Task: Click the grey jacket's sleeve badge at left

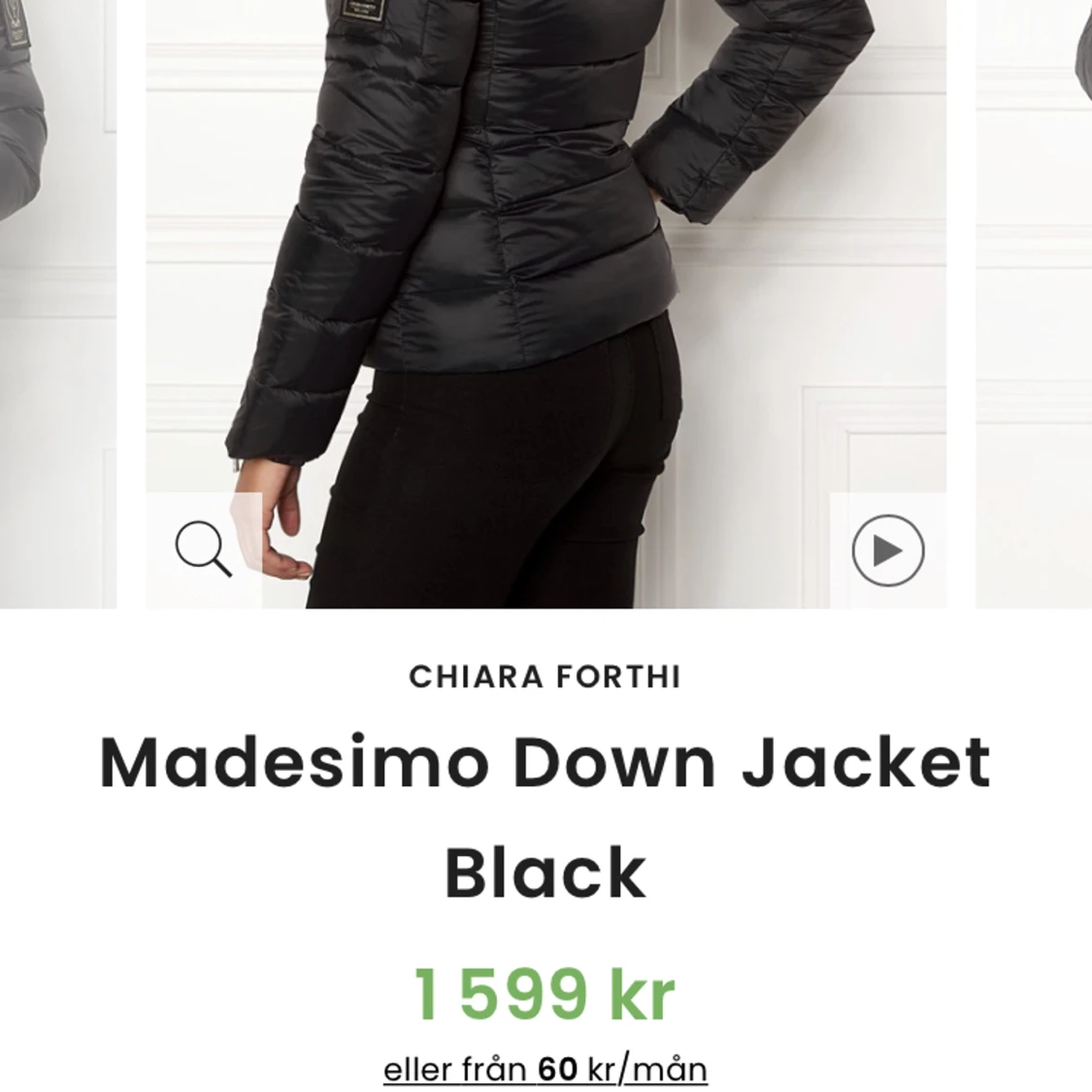Action: [x=17, y=29]
